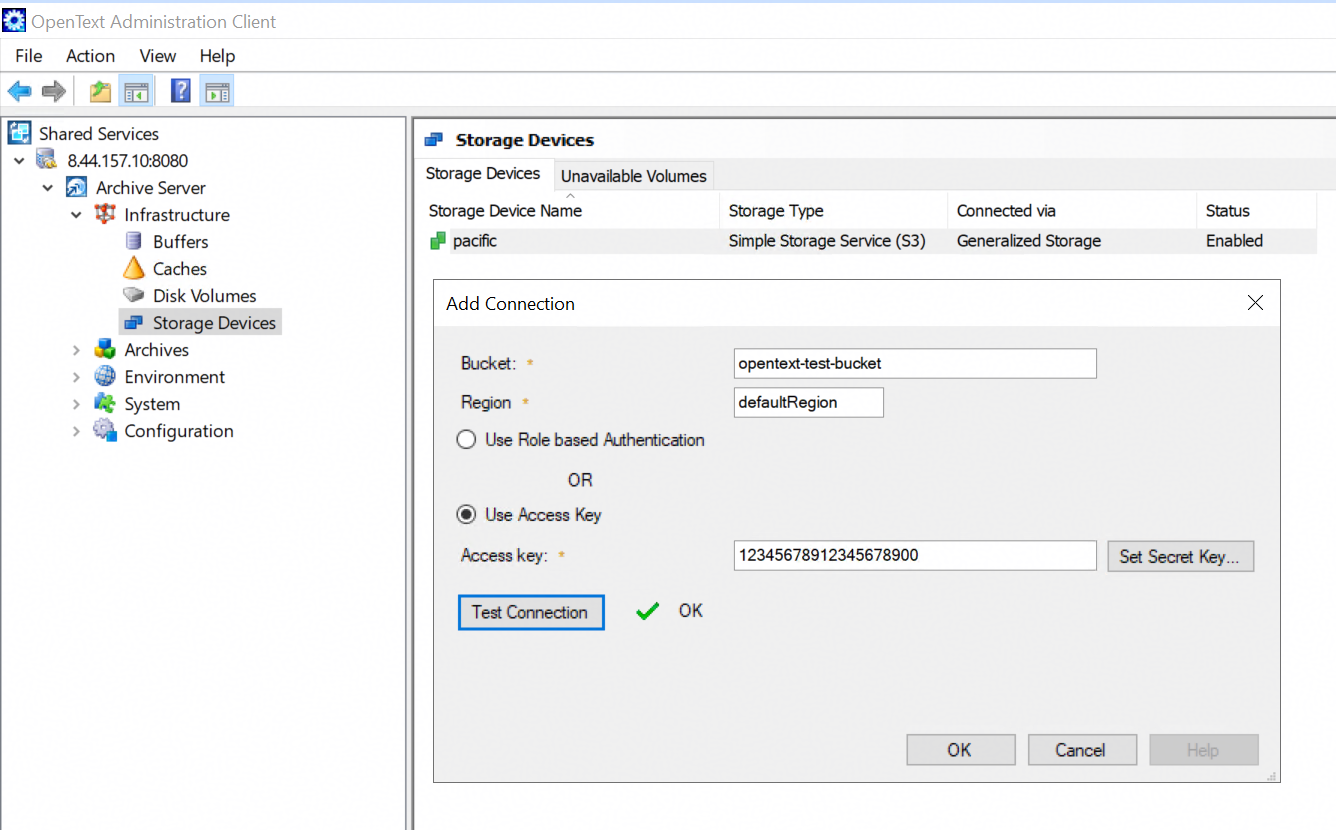Click the Storage Devices tree icon
This screenshot has width=1336, height=830.
coord(133,322)
